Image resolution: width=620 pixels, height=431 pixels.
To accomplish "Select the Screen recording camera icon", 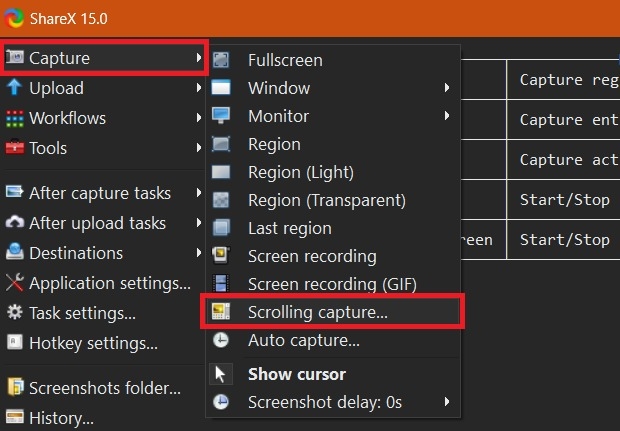I will pos(221,256).
